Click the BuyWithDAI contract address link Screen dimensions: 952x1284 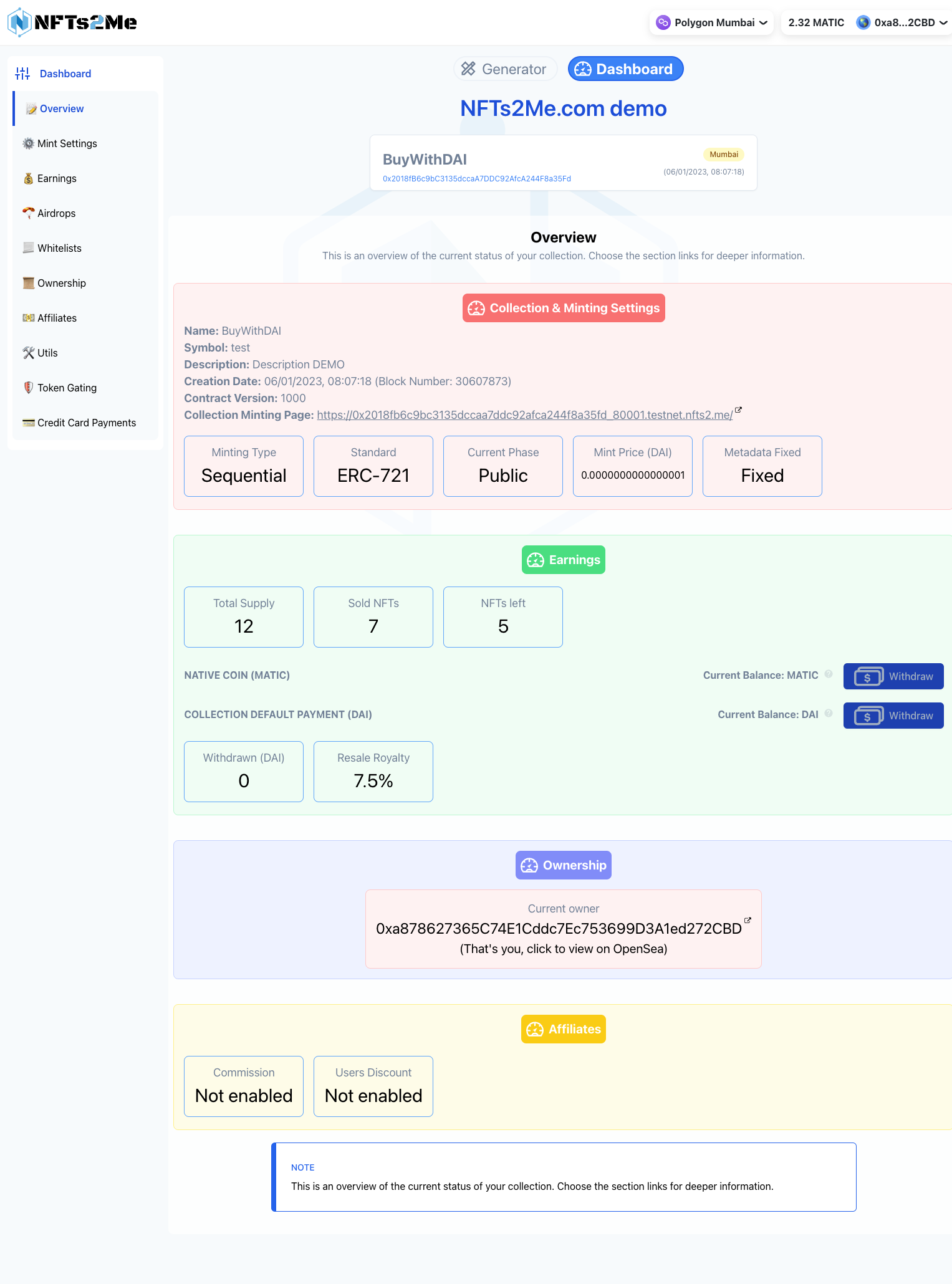pos(476,179)
